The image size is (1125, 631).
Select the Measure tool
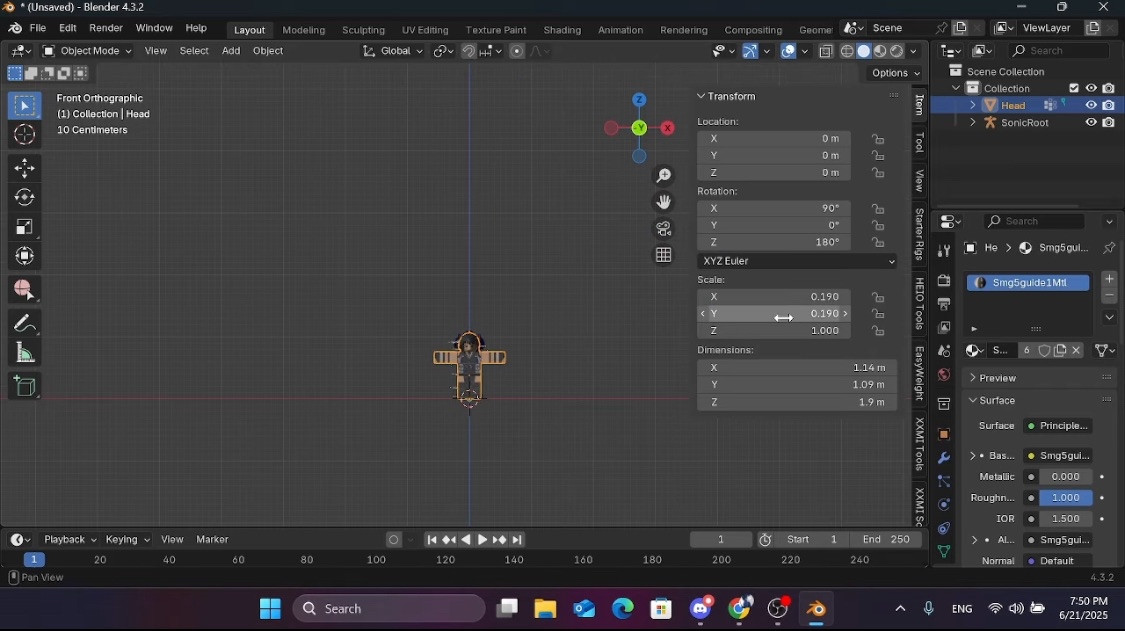[24, 352]
